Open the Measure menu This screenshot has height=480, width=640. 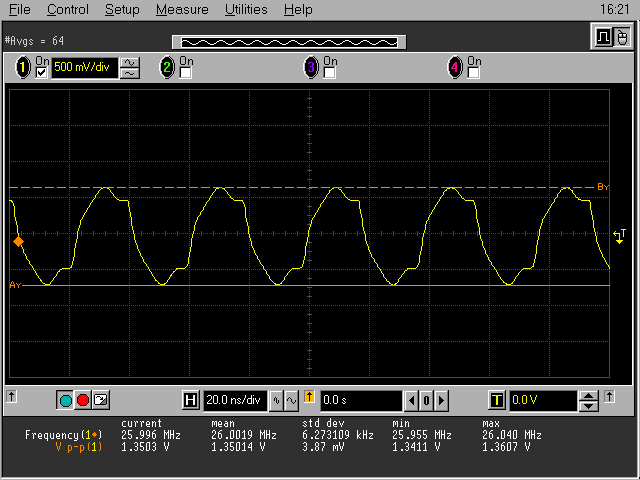point(182,9)
